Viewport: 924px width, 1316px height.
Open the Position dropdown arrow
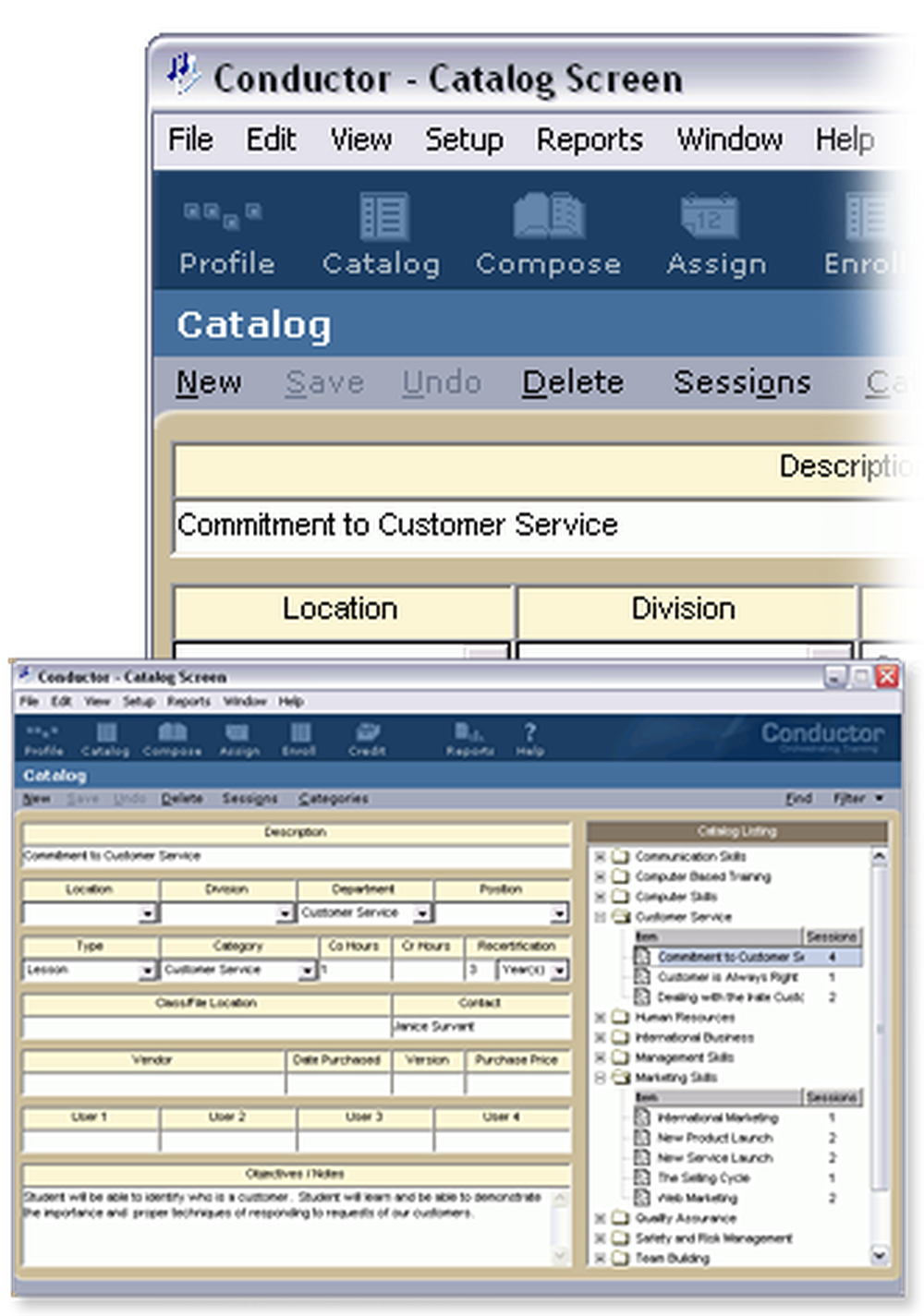pyautogui.click(x=559, y=913)
